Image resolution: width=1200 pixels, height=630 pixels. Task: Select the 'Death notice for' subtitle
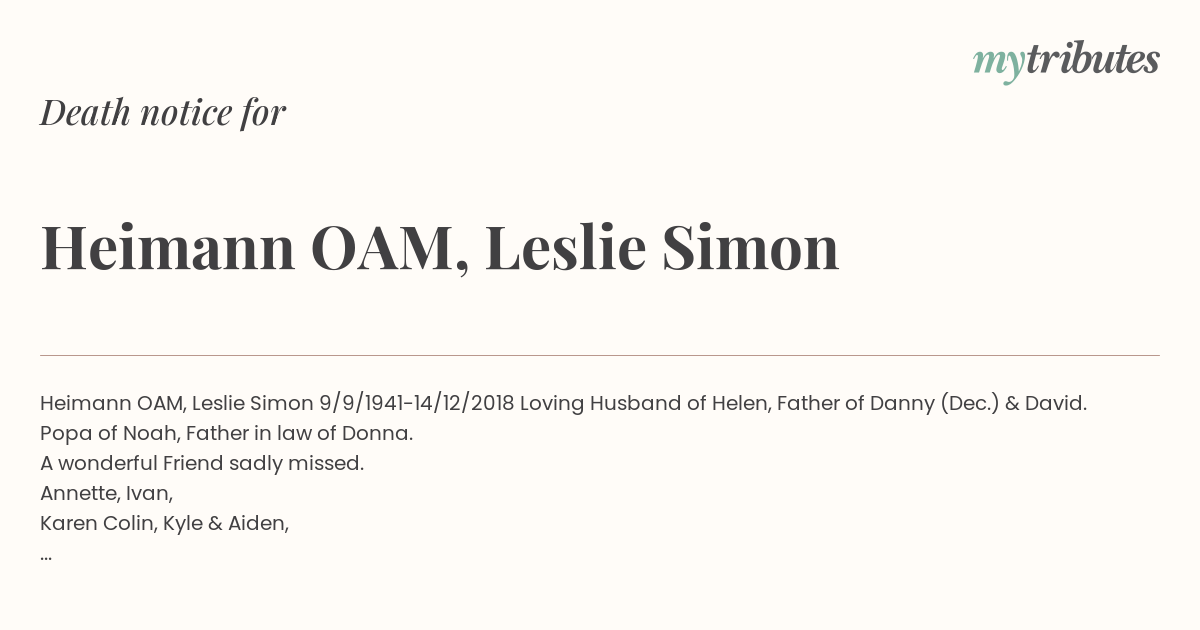pos(163,112)
